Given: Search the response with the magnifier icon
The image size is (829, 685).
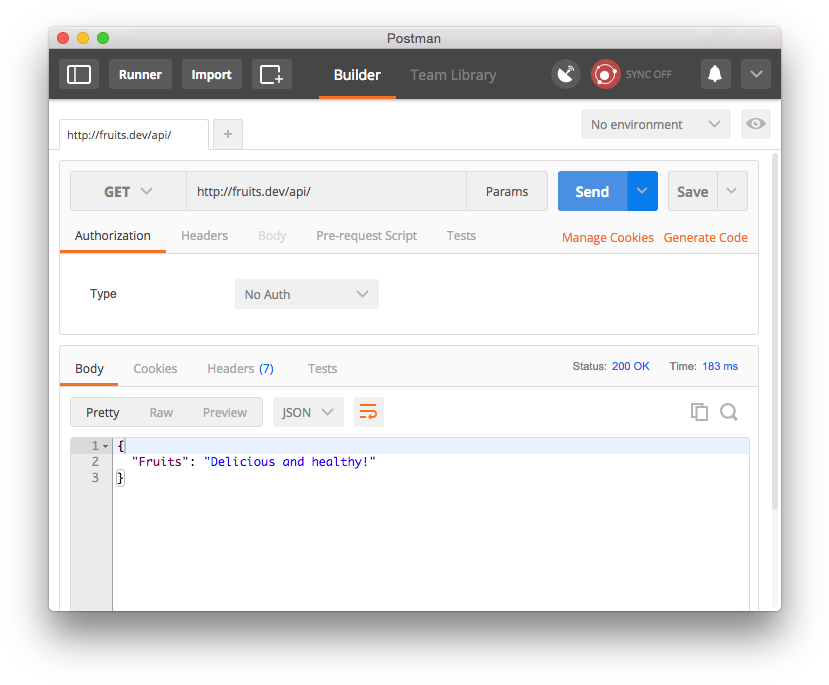Looking at the screenshot, I should [729, 412].
